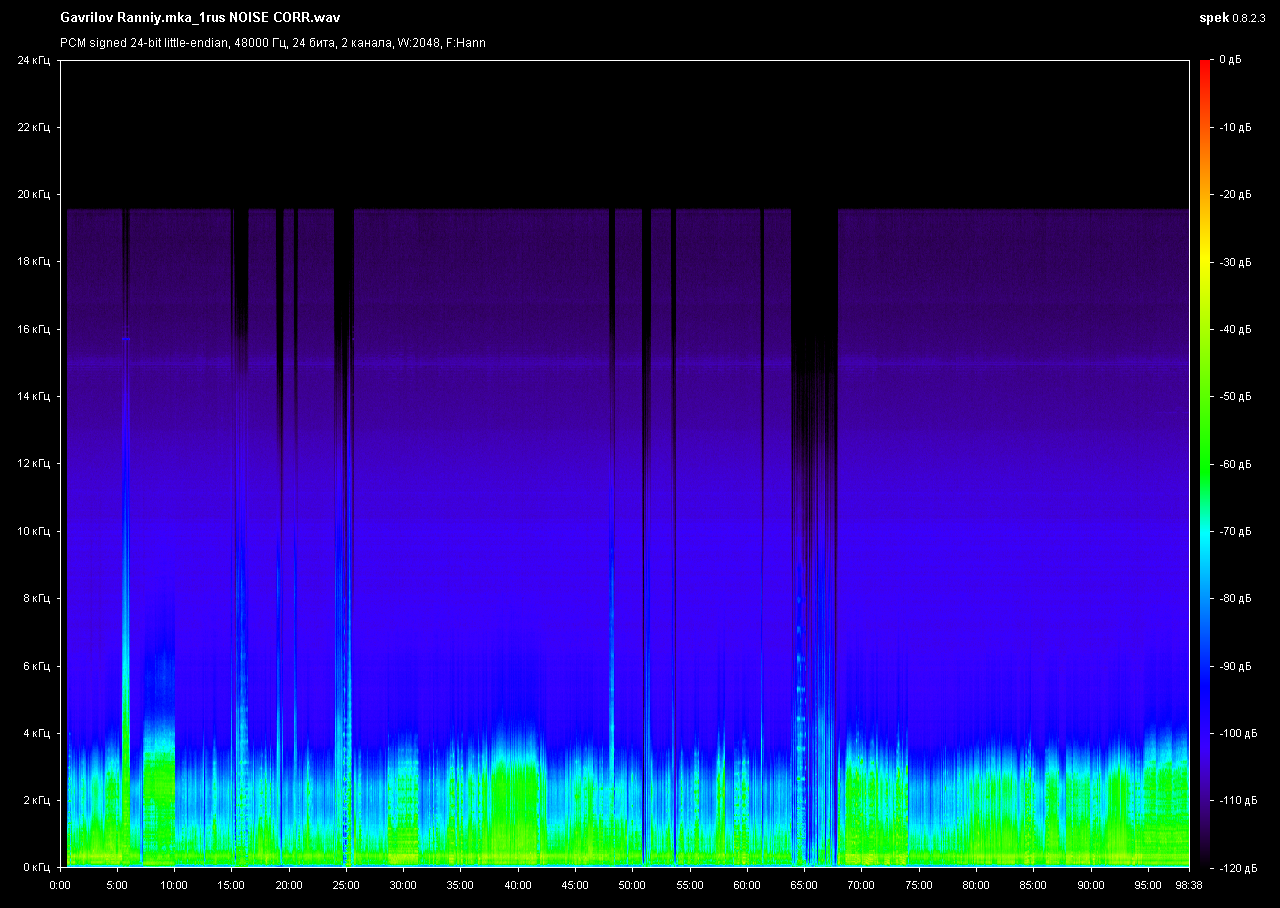Click the PCM signed 24-bit audio info line
The height and width of the screenshot is (908, 1280).
pyautogui.click(x=273, y=43)
